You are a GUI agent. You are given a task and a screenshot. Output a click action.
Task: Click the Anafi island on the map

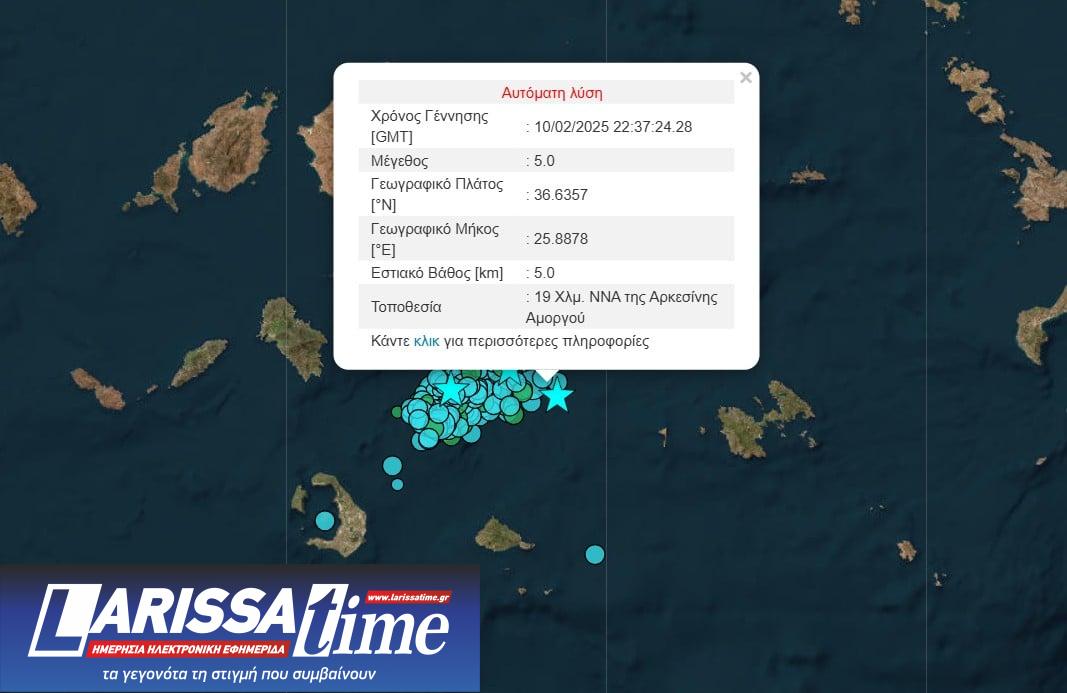pos(504,534)
